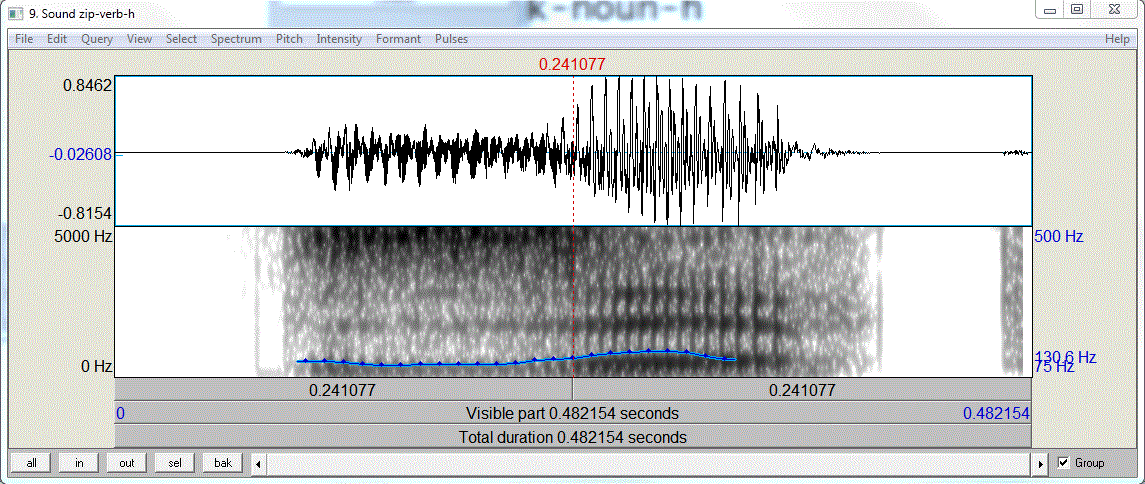Open the Formant menu
Viewport: 1145px width, 484px height.
pyautogui.click(x=398, y=39)
